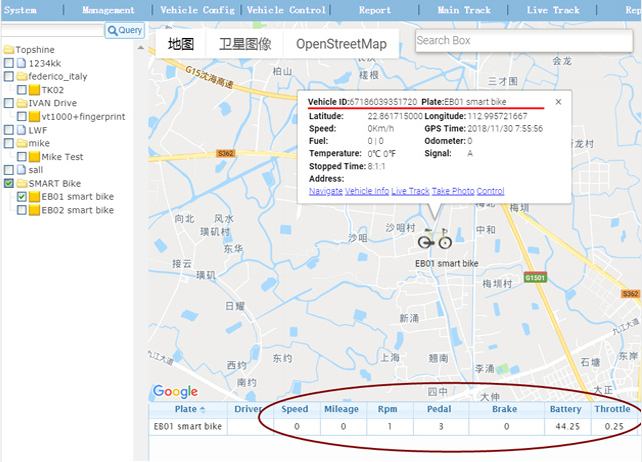Click the EB01 smart bike tree icon
Screen dimensions: 642x462
[x=34, y=197]
